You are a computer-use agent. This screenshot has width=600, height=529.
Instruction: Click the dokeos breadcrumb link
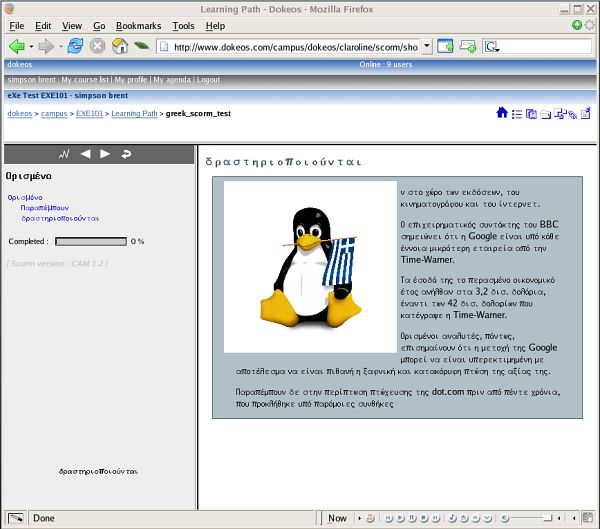pyautogui.click(x=20, y=113)
